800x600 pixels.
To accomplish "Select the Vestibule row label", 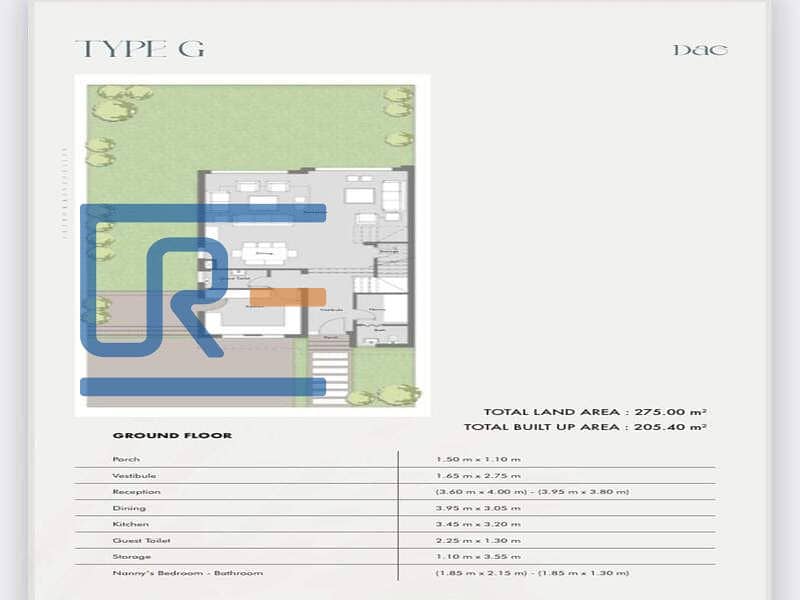I will point(134,475).
